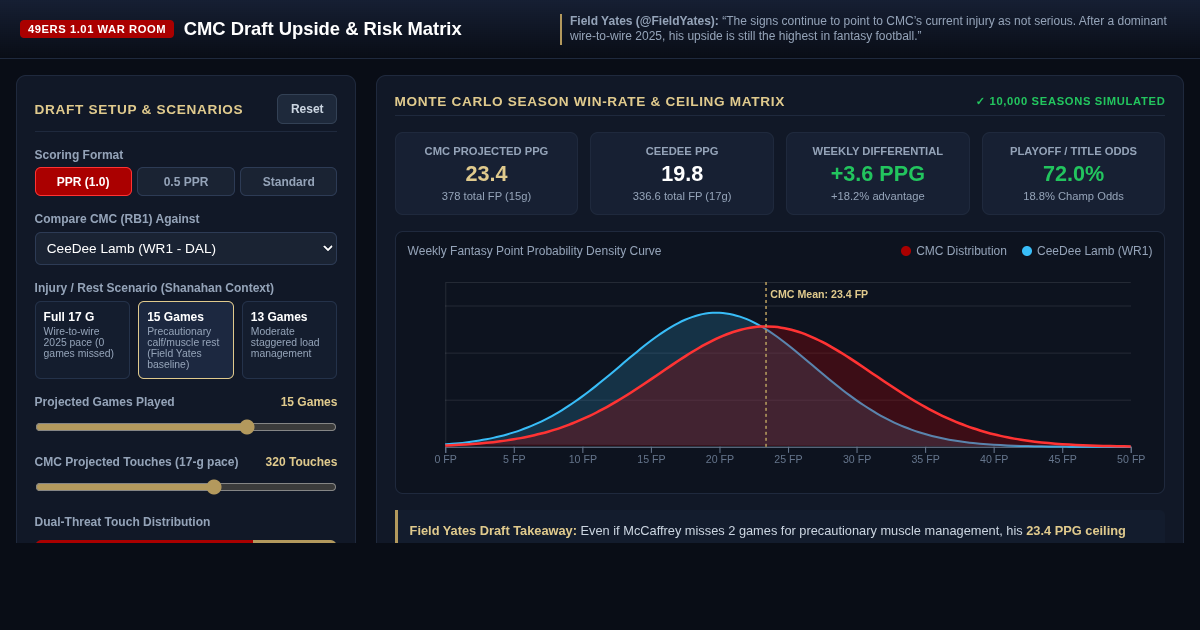Click the '+18.2% advantage' text
Viewport: 1200px width, 630px height.
coord(878,196)
